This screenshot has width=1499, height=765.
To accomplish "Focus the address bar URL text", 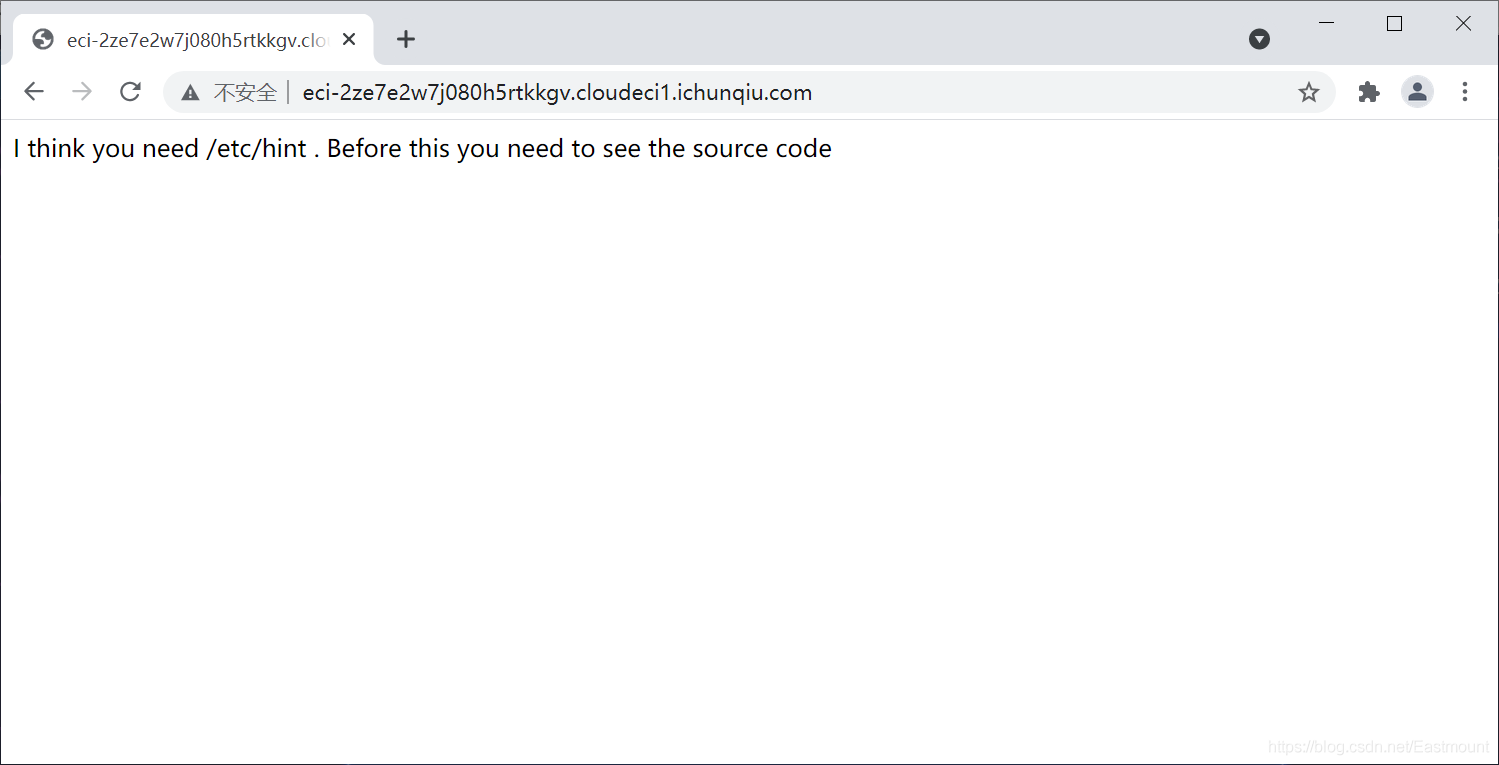I will pos(557,93).
